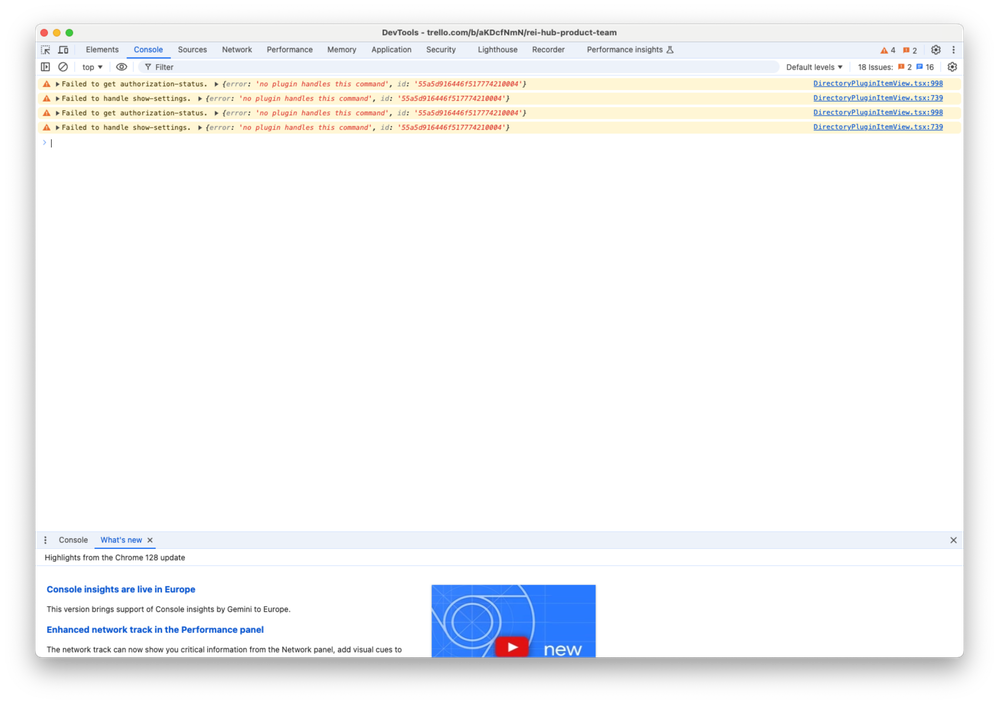The image size is (999, 704).
Task: Switch to the Elements tab
Action: (x=102, y=50)
